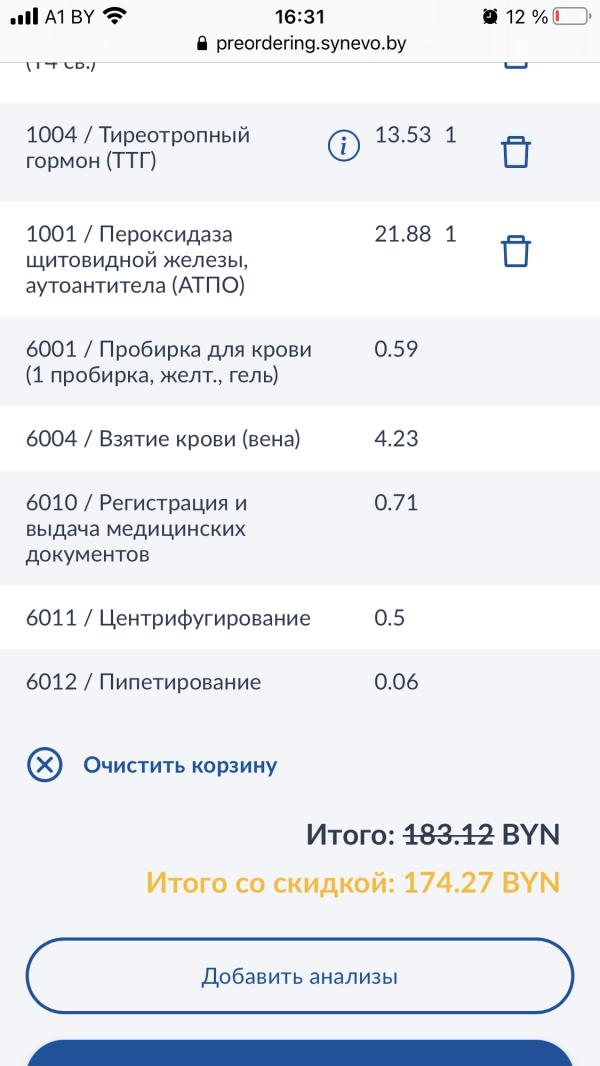Select the 1001 / Пероксидаза АТПО row
600x1066 pixels.
[x=300, y=259]
